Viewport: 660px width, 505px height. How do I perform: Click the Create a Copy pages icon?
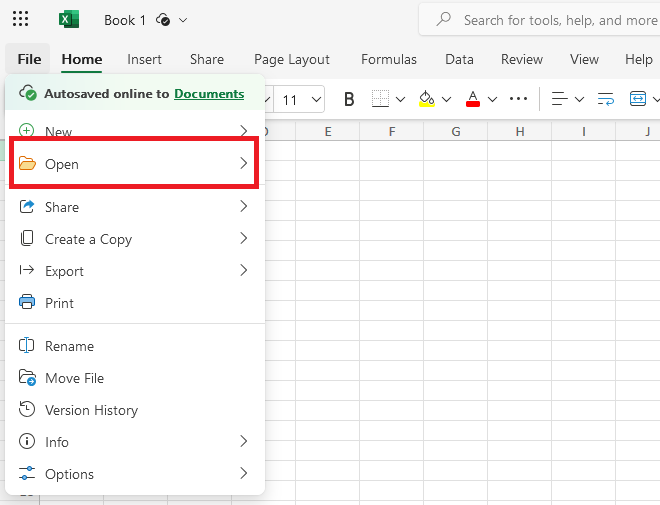pyautogui.click(x=27, y=238)
